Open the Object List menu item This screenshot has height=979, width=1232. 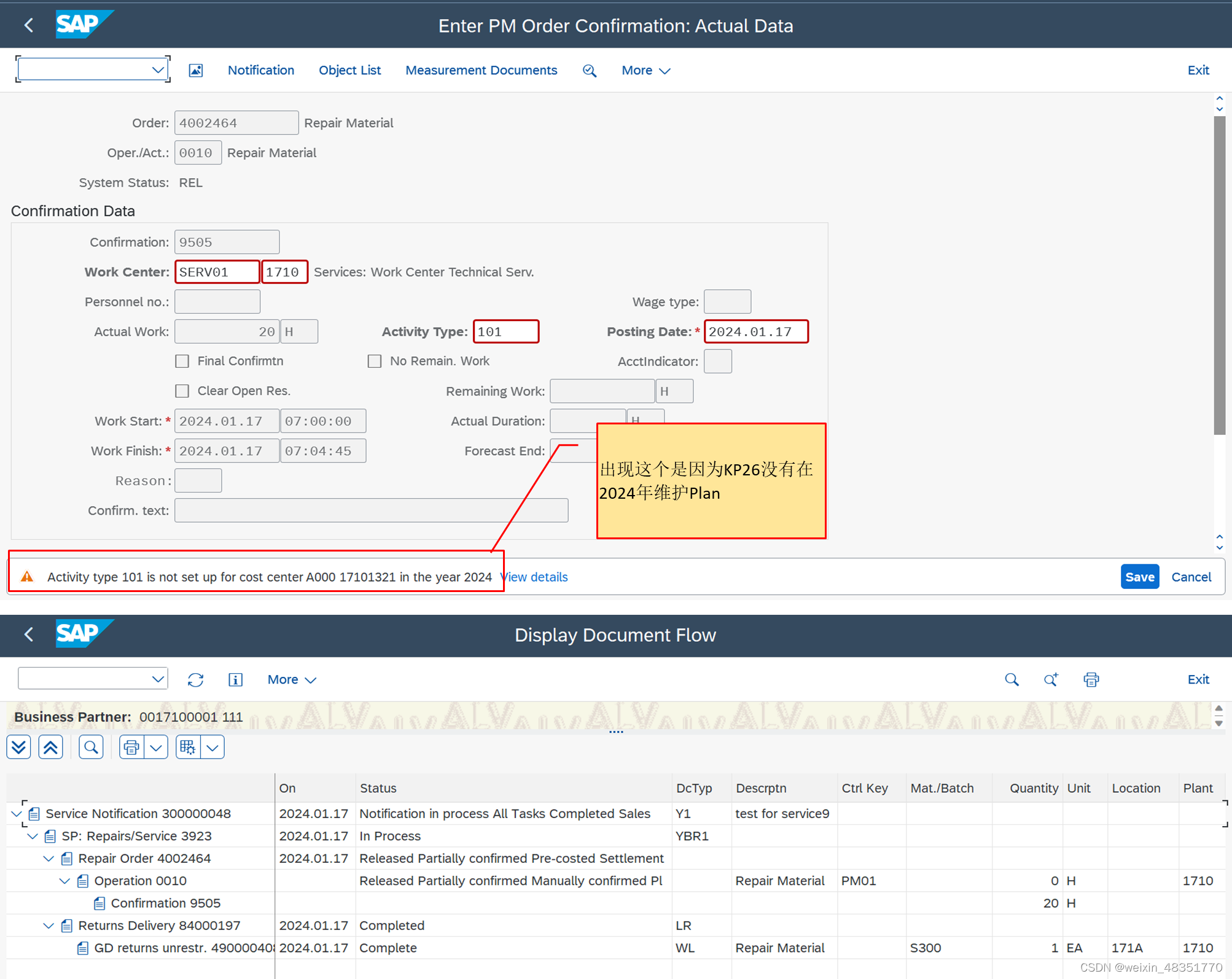point(349,70)
